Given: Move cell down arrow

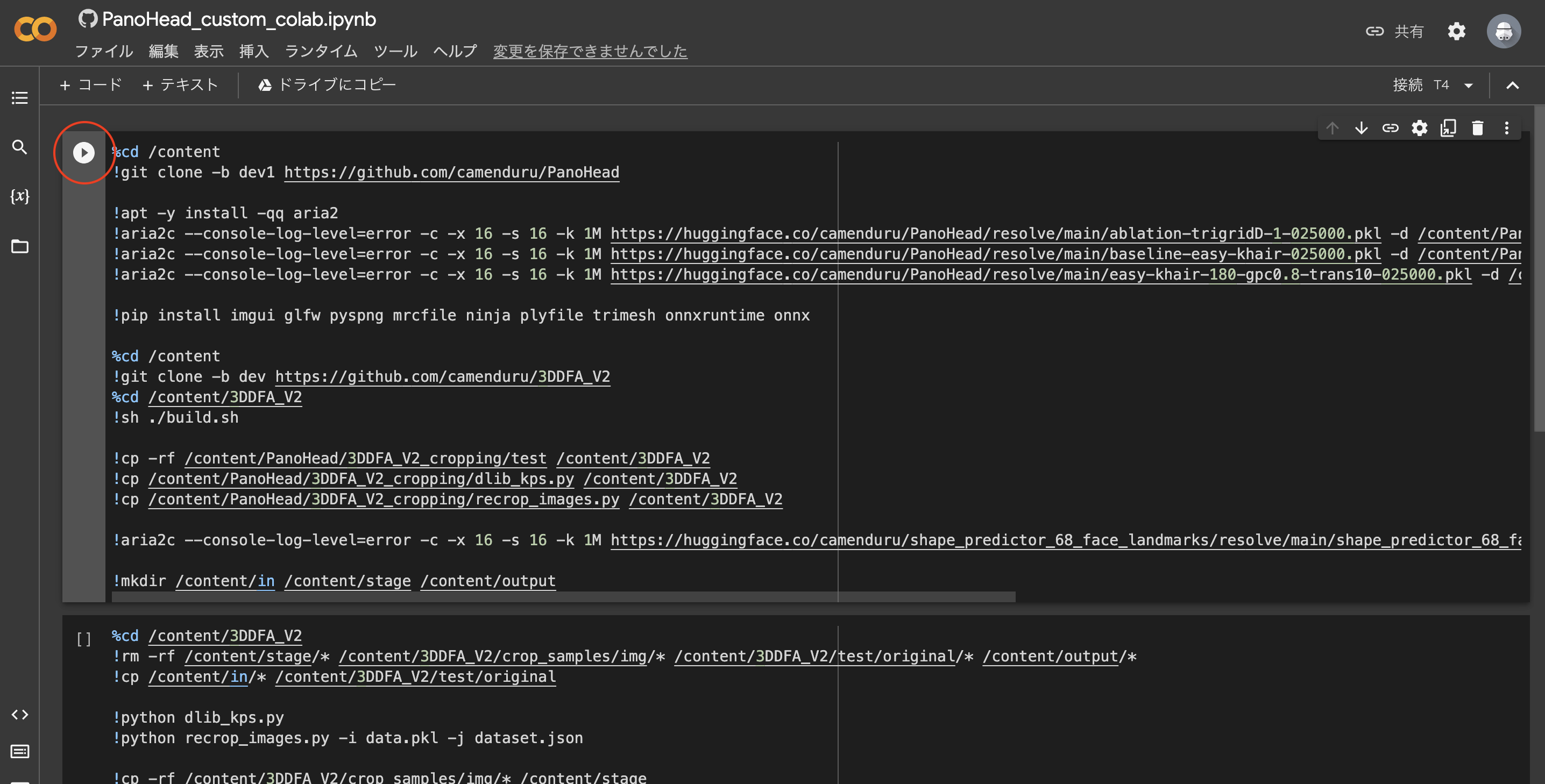Looking at the screenshot, I should tap(1362, 127).
